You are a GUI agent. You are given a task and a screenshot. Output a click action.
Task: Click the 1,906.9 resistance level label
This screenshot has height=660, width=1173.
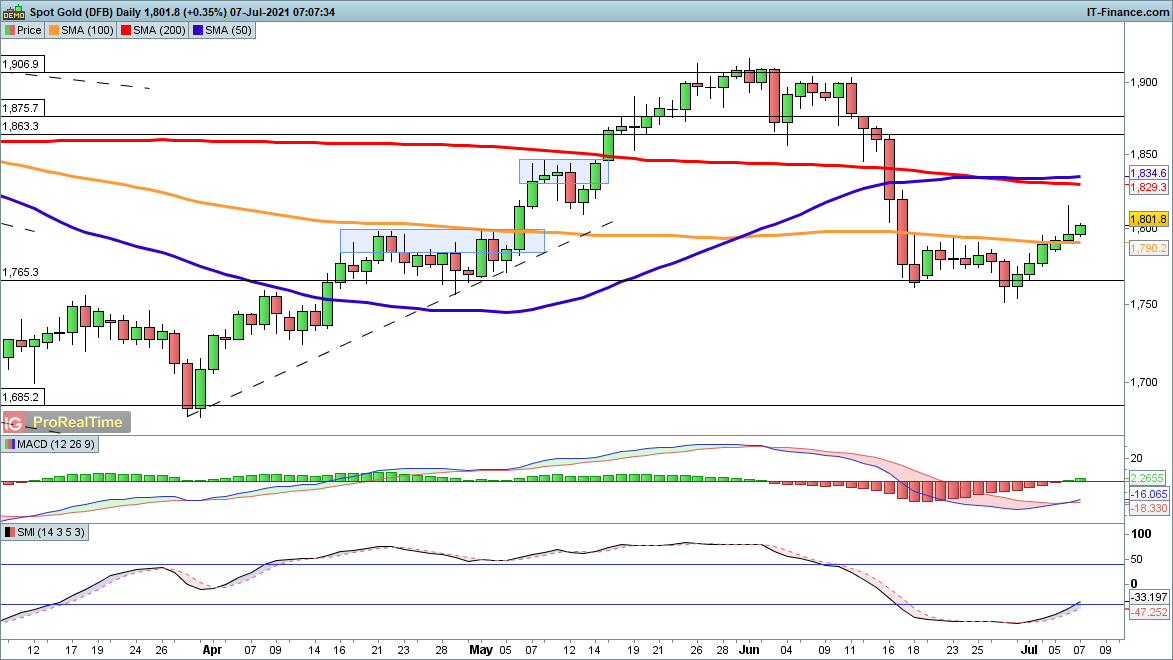pos(20,64)
